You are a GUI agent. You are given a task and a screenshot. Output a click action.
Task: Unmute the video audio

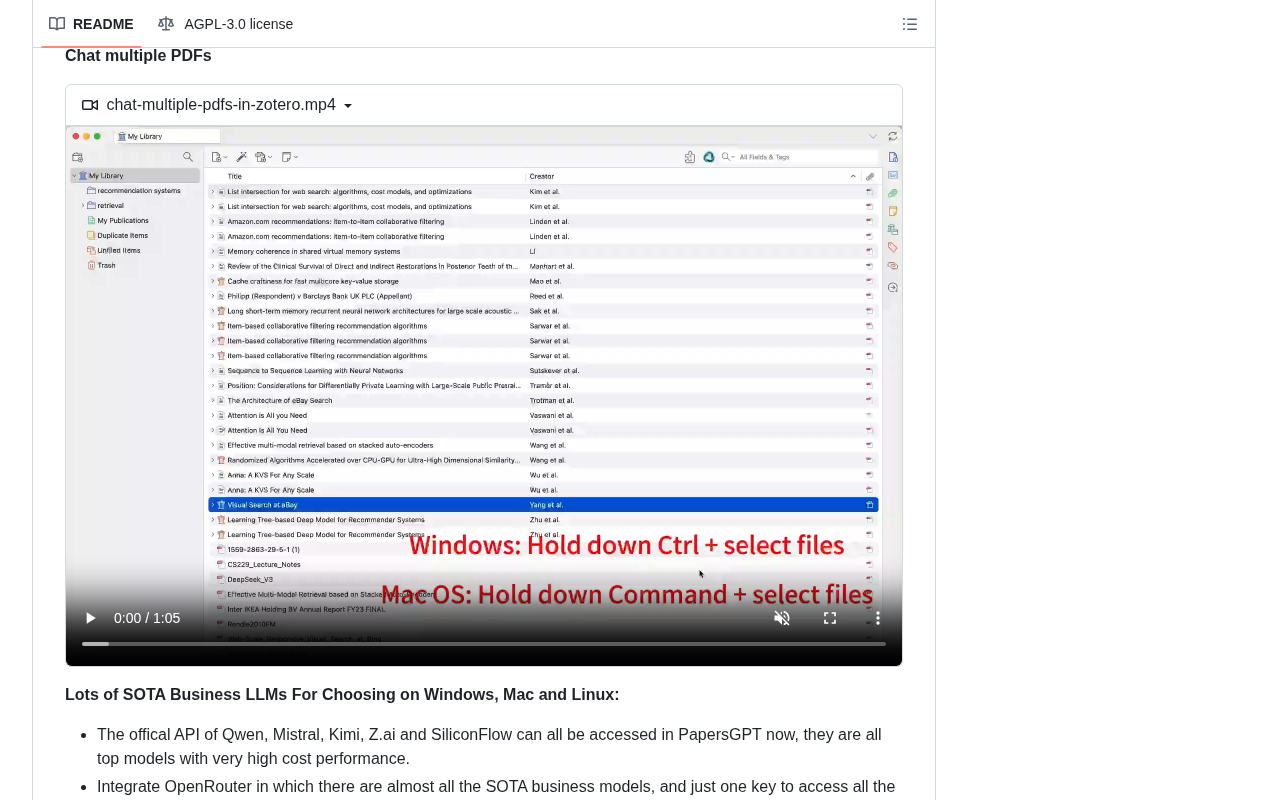[782, 618]
